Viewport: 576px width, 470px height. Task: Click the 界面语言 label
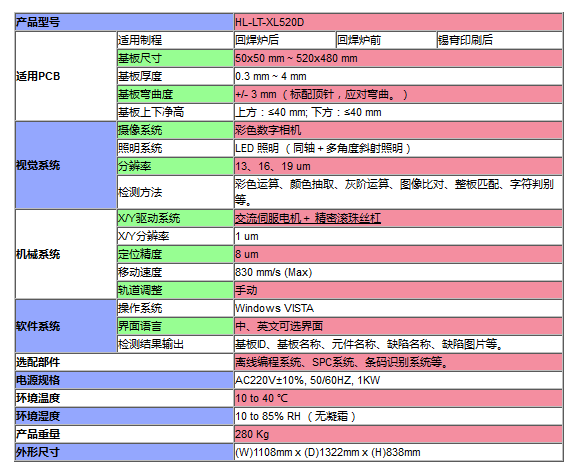point(175,326)
